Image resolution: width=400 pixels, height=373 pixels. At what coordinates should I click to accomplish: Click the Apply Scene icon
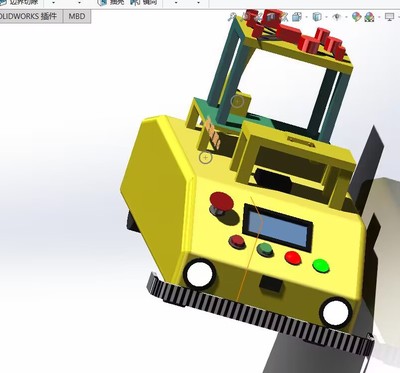[369, 17]
